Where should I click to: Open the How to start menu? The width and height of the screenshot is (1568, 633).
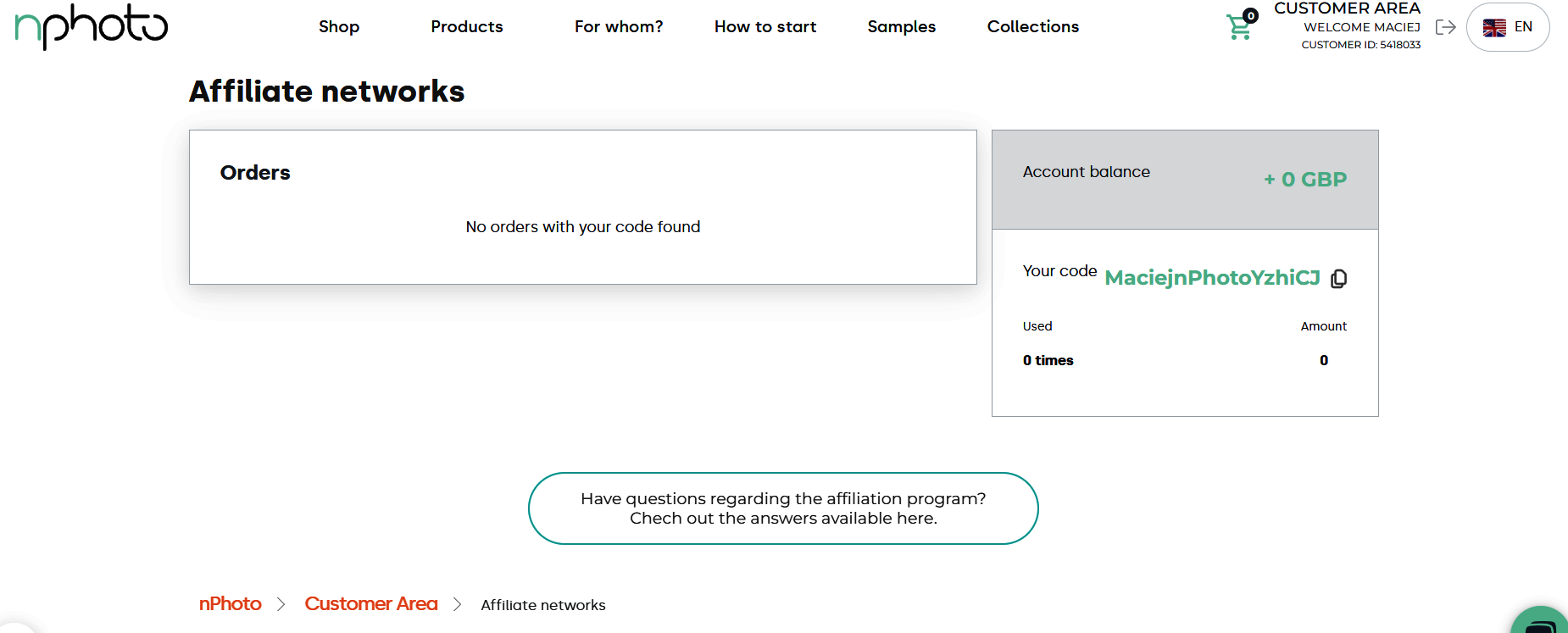tap(765, 27)
